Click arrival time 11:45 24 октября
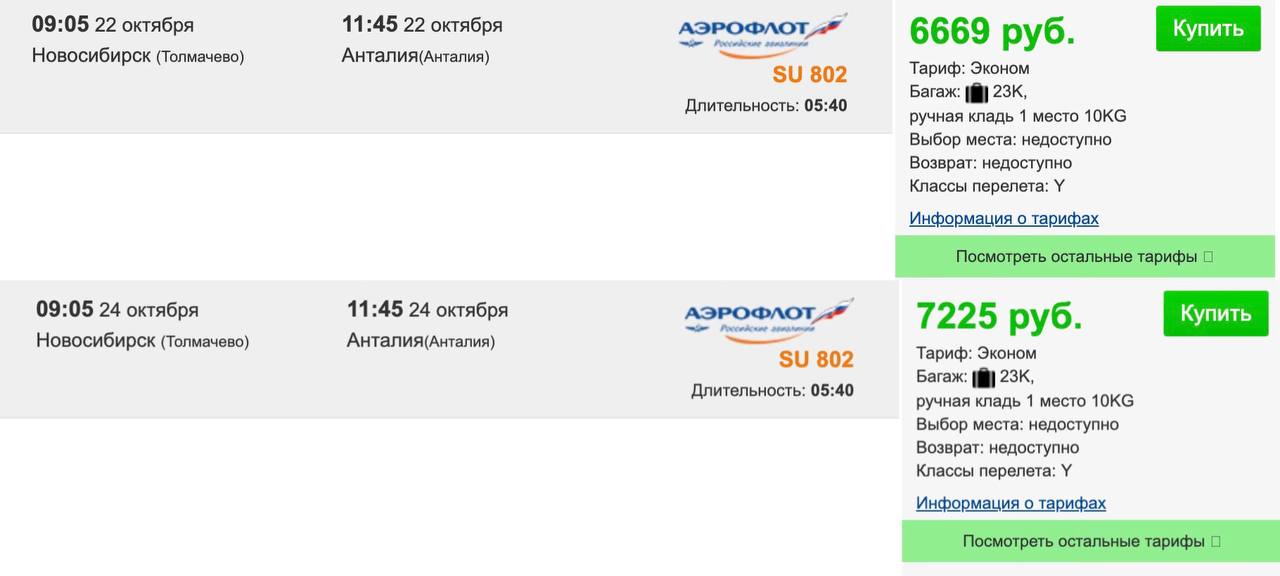The height and width of the screenshot is (576, 1280). (427, 310)
